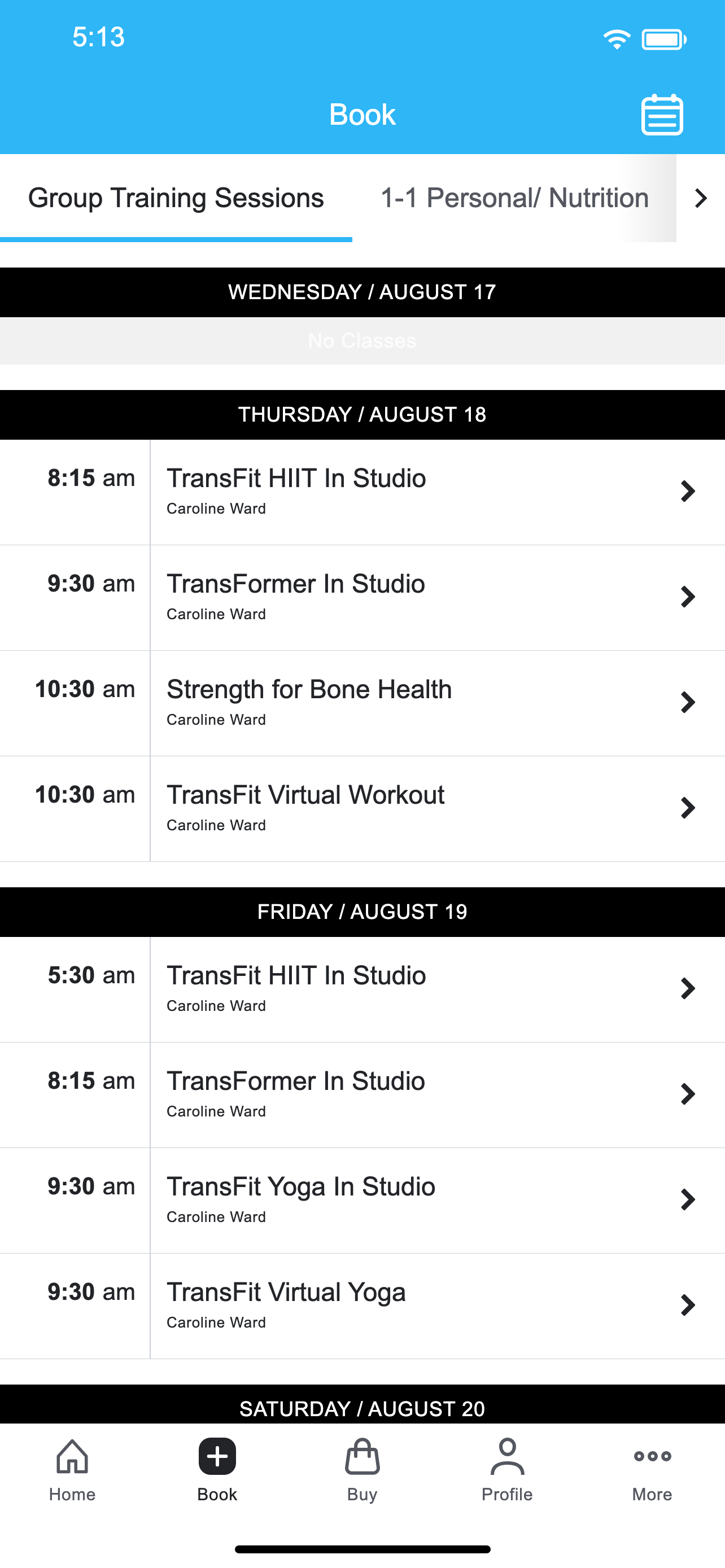Open the Profile person icon

(507, 1457)
